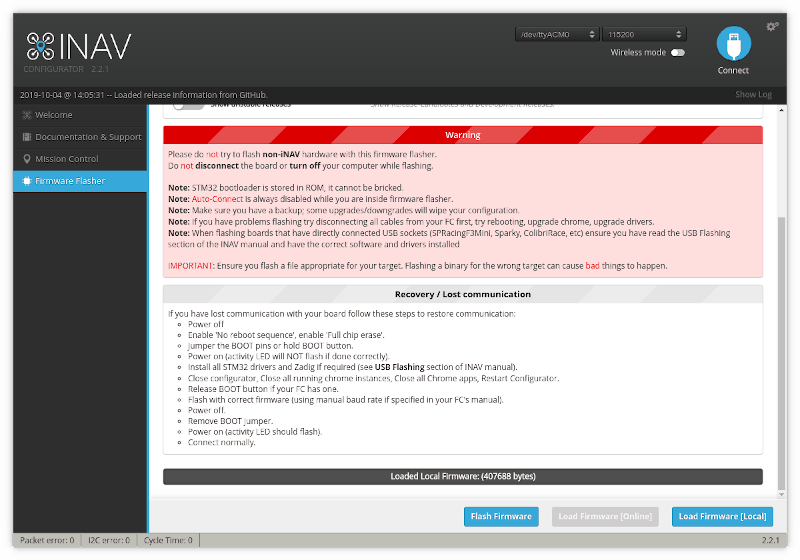This screenshot has height=560, width=800.
Task: Click the Mission Control pin icon
Action: point(26,159)
